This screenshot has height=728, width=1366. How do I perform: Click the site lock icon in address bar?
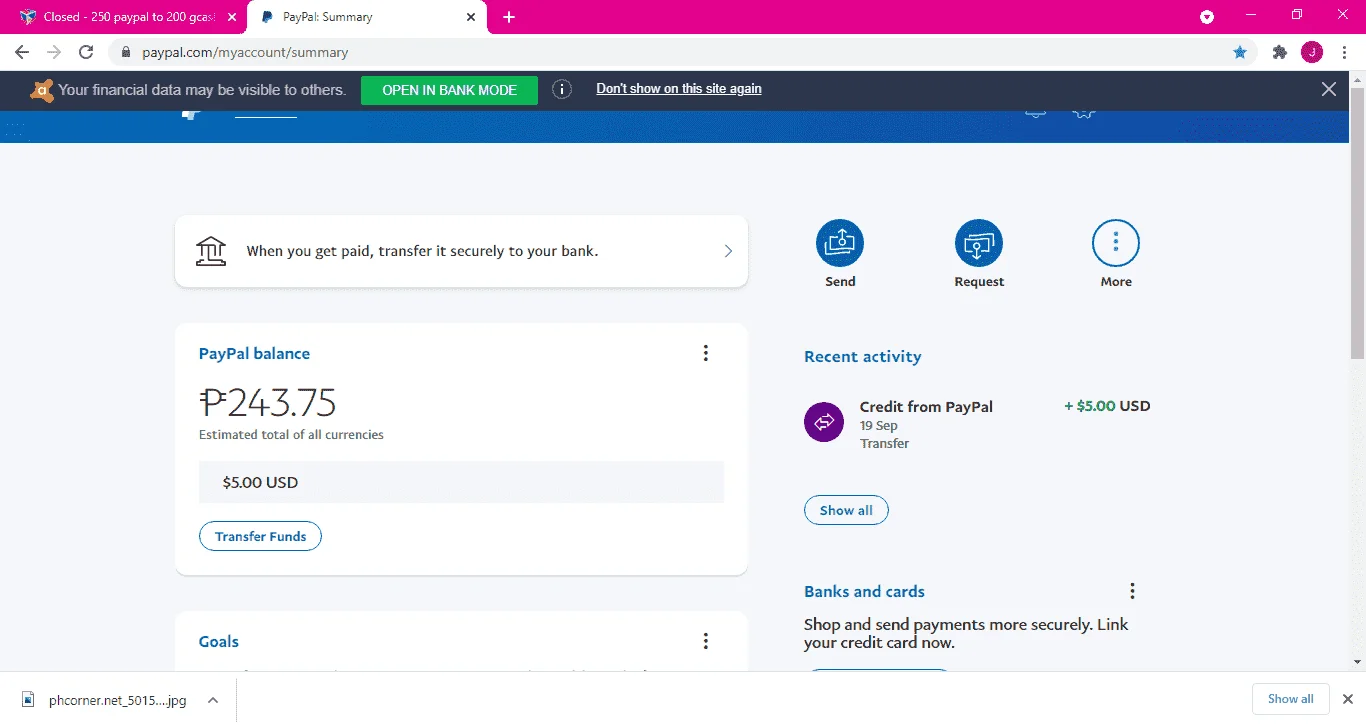(x=126, y=52)
